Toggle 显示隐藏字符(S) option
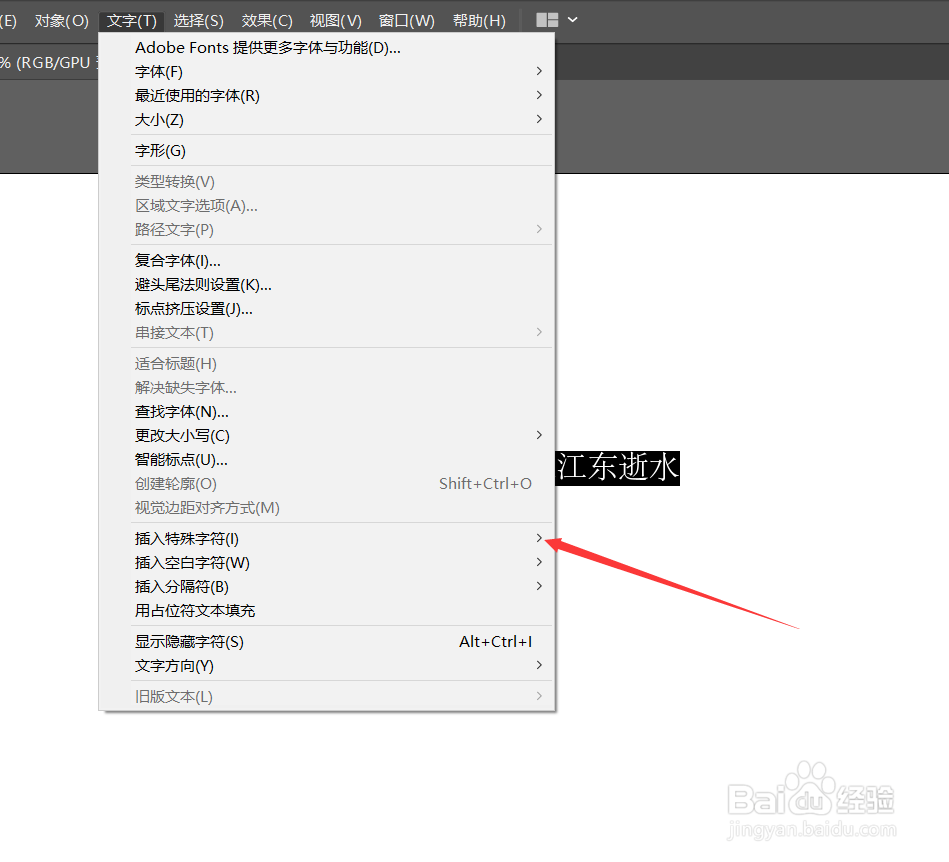949x862 pixels. pos(327,642)
